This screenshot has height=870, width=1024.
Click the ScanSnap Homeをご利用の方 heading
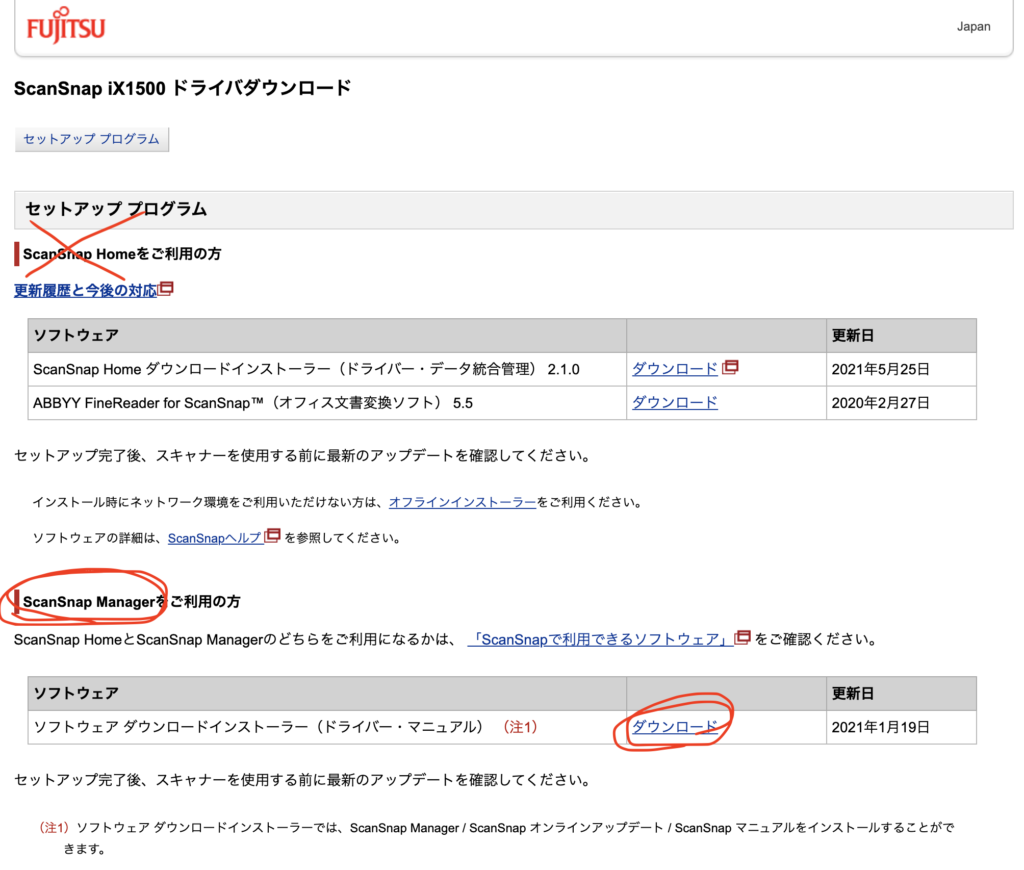pyautogui.click(x=122, y=254)
